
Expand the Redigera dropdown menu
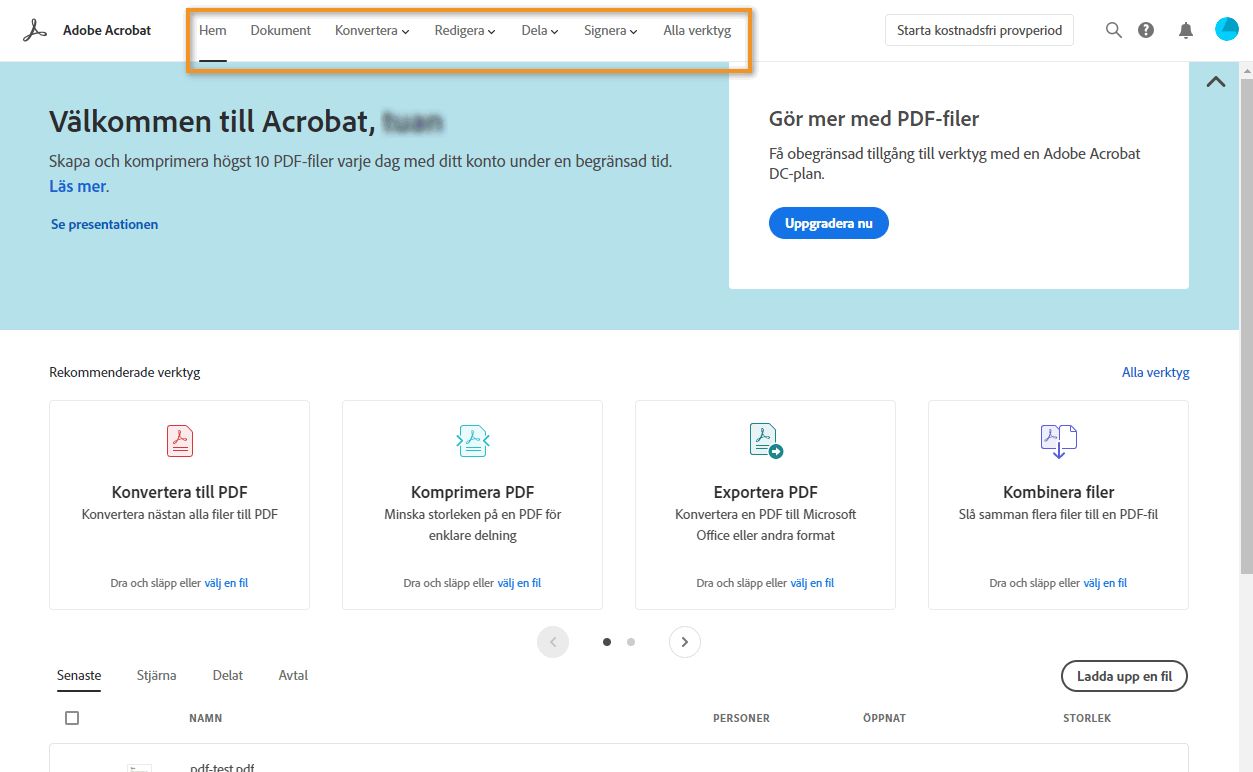pyautogui.click(x=465, y=31)
